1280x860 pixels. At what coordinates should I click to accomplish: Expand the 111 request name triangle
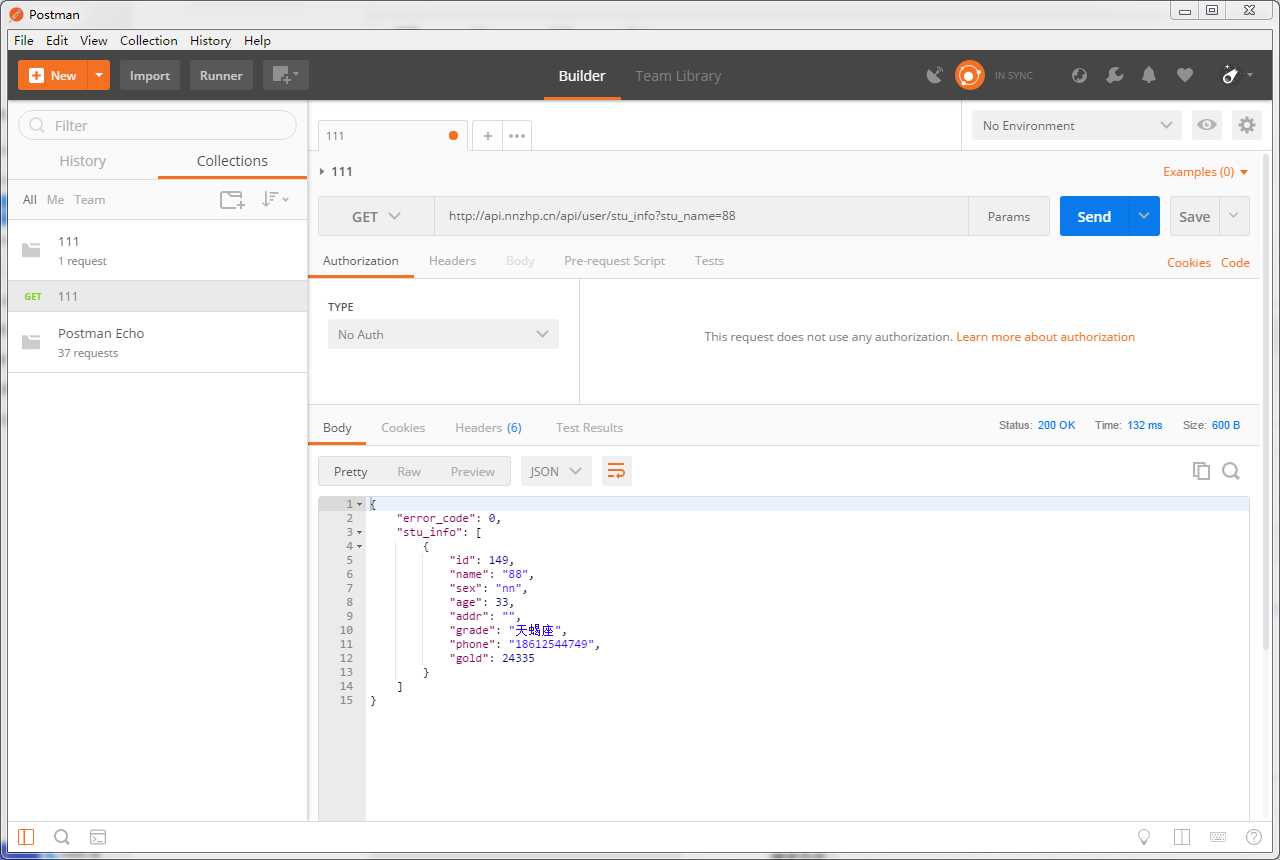(322, 172)
